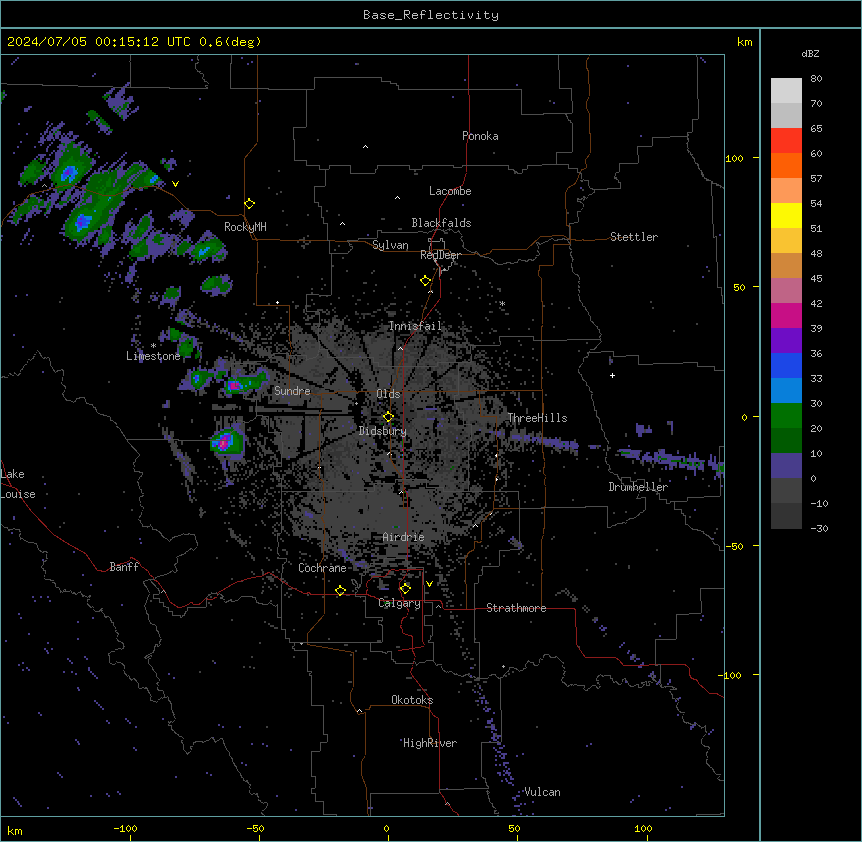Click the Didsbury town label
The image size is (862, 842).
(x=383, y=431)
